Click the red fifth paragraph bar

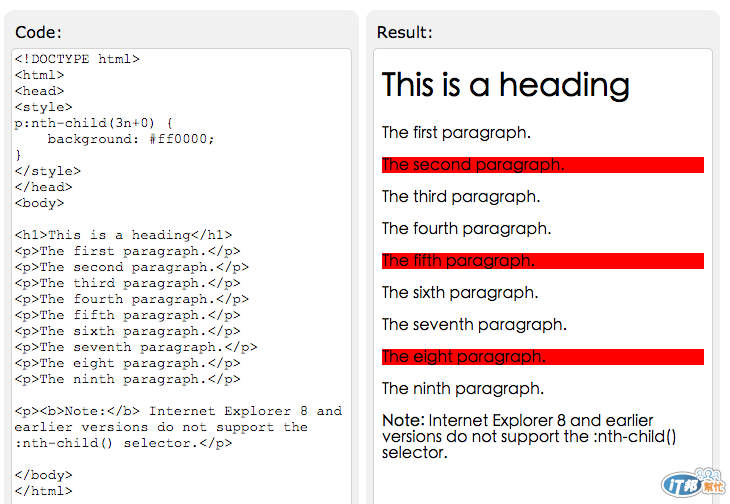pyautogui.click(x=542, y=261)
